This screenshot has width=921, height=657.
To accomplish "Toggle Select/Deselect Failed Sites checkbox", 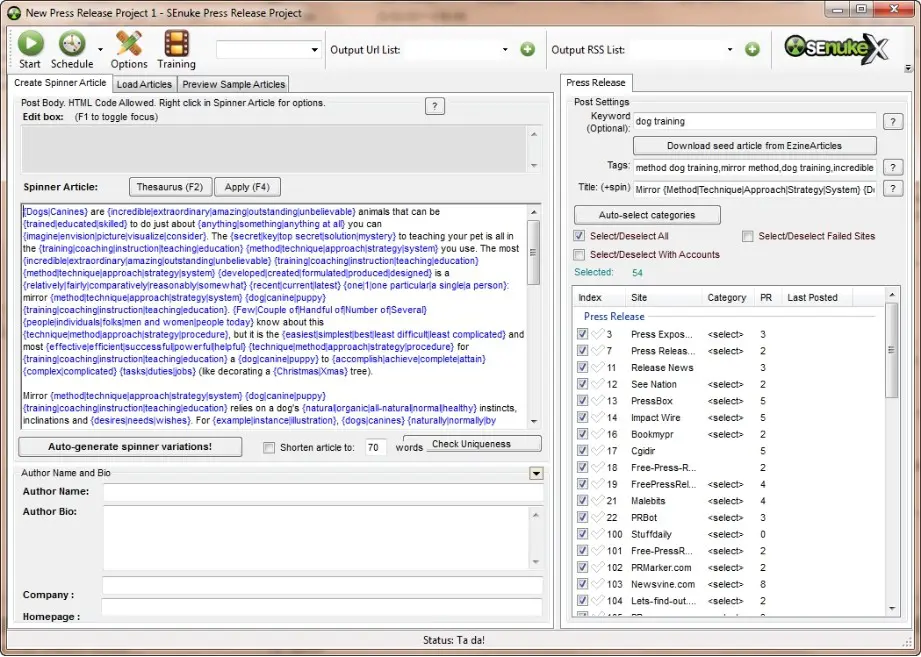I will point(748,236).
